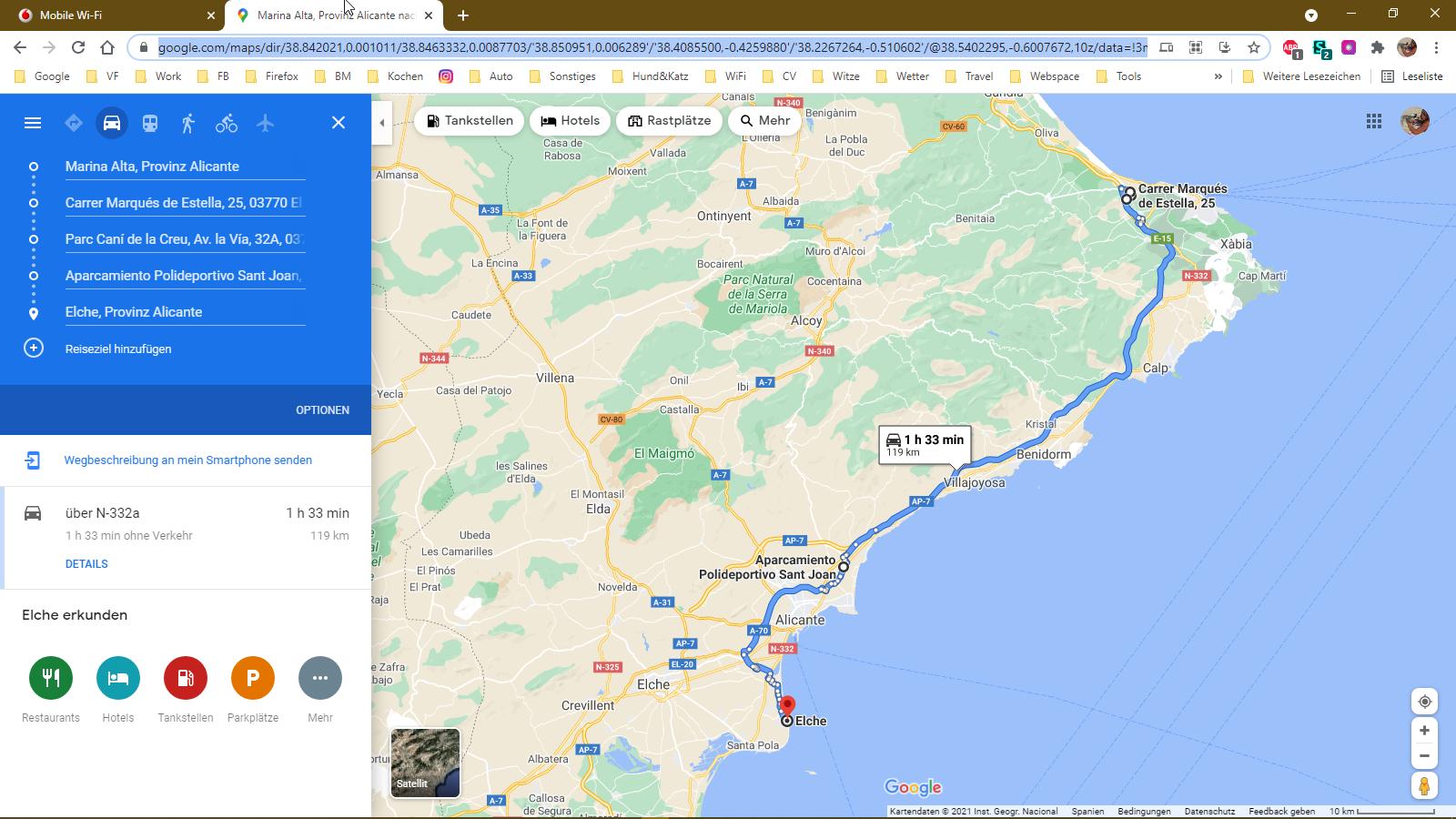Open Google apps grid
This screenshot has height=819, width=1456.
pos(1374,121)
